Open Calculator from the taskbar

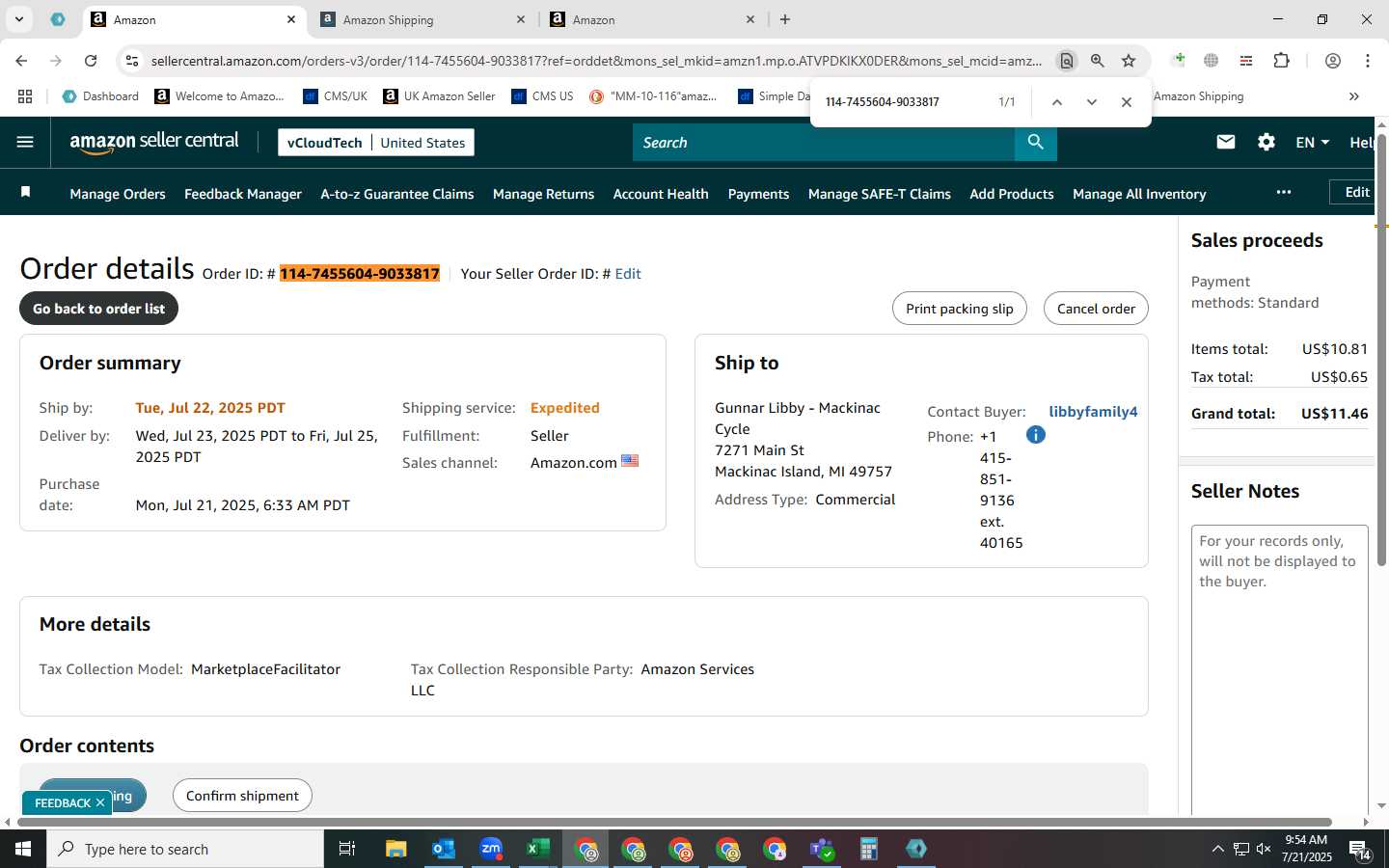pyautogui.click(x=869, y=849)
